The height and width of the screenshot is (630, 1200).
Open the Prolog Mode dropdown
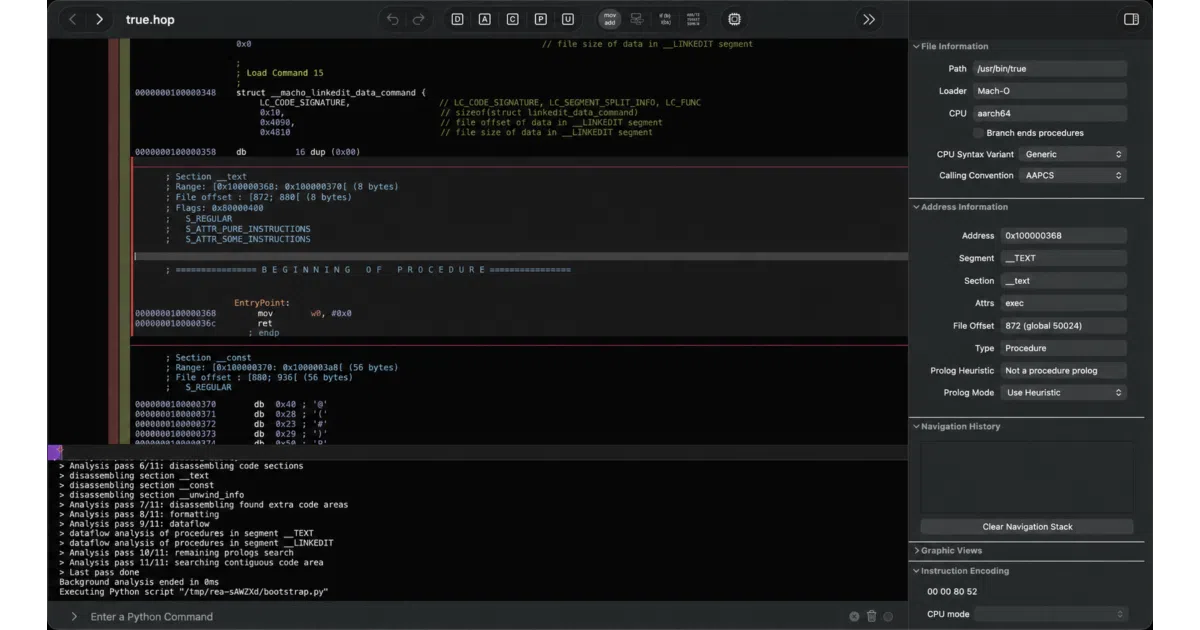click(1063, 392)
